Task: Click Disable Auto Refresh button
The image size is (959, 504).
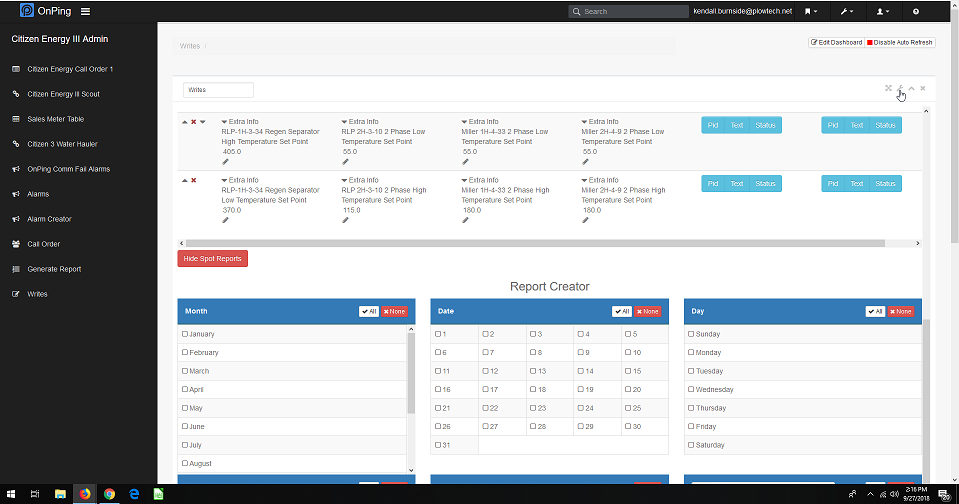Action: point(900,42)
